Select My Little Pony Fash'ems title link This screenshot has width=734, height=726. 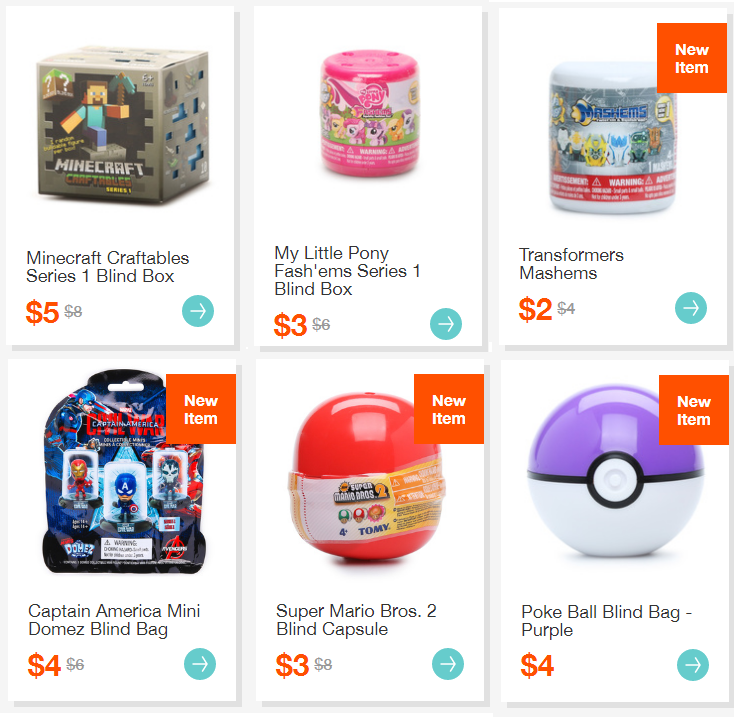coord(347,271)
